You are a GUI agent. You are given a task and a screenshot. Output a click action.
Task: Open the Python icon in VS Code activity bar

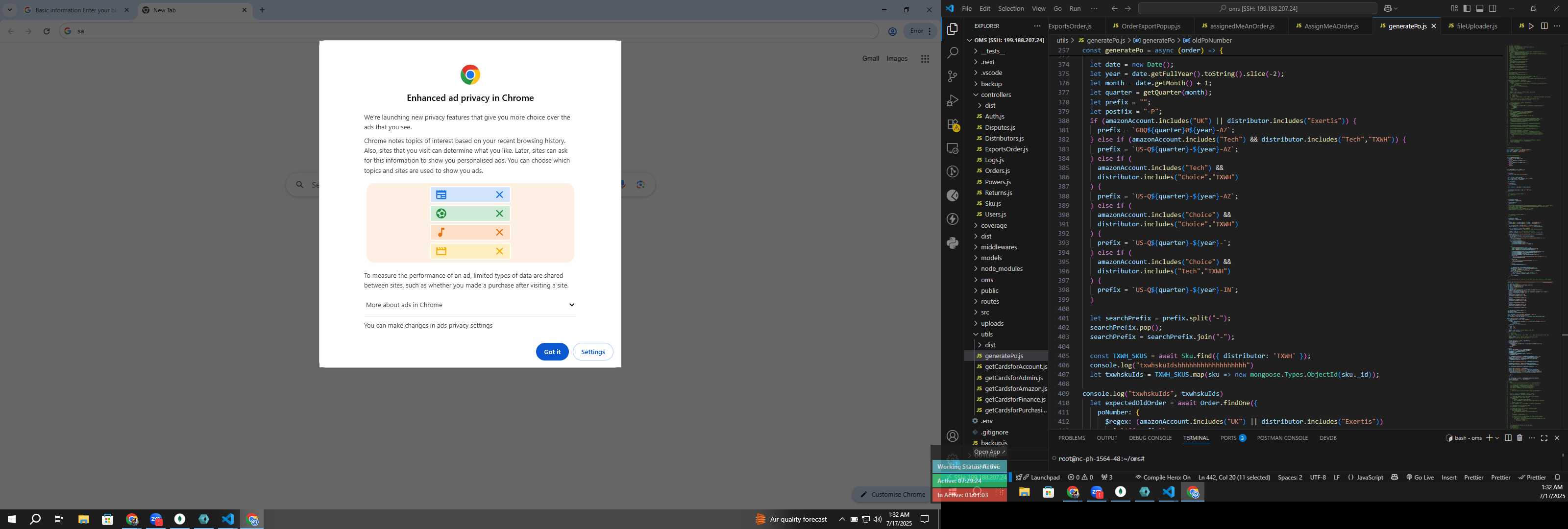953,243
